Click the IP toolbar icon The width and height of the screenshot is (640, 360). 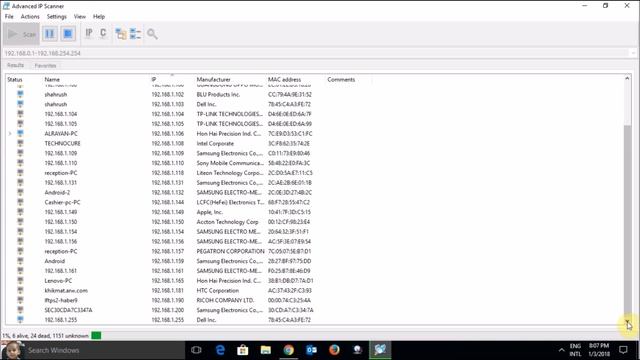pos(89,33)
